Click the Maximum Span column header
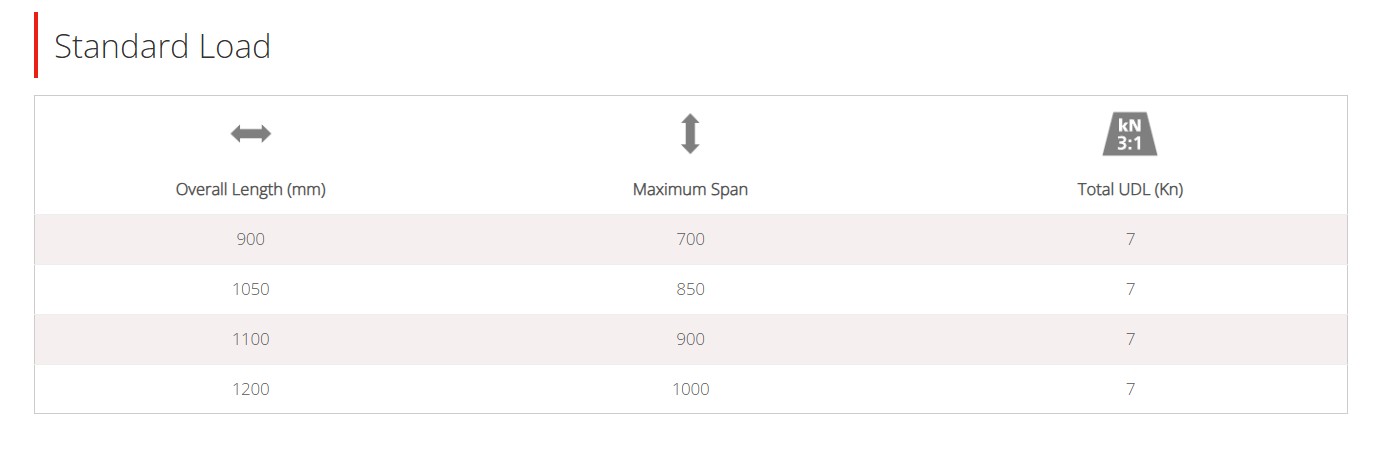This screenshot has height=454, width=1393. [690, 189]
